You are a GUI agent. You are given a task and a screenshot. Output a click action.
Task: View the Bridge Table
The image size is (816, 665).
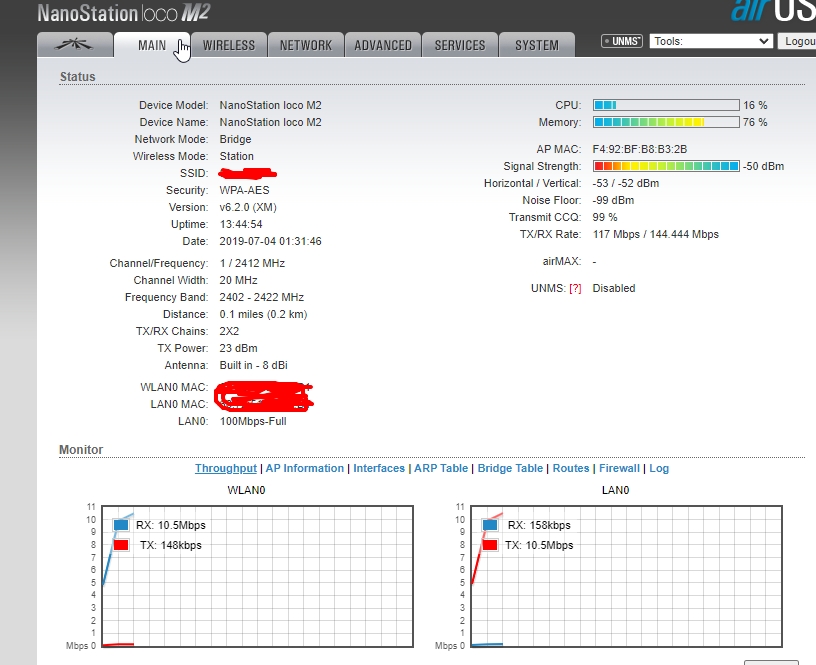coord(510,468)
